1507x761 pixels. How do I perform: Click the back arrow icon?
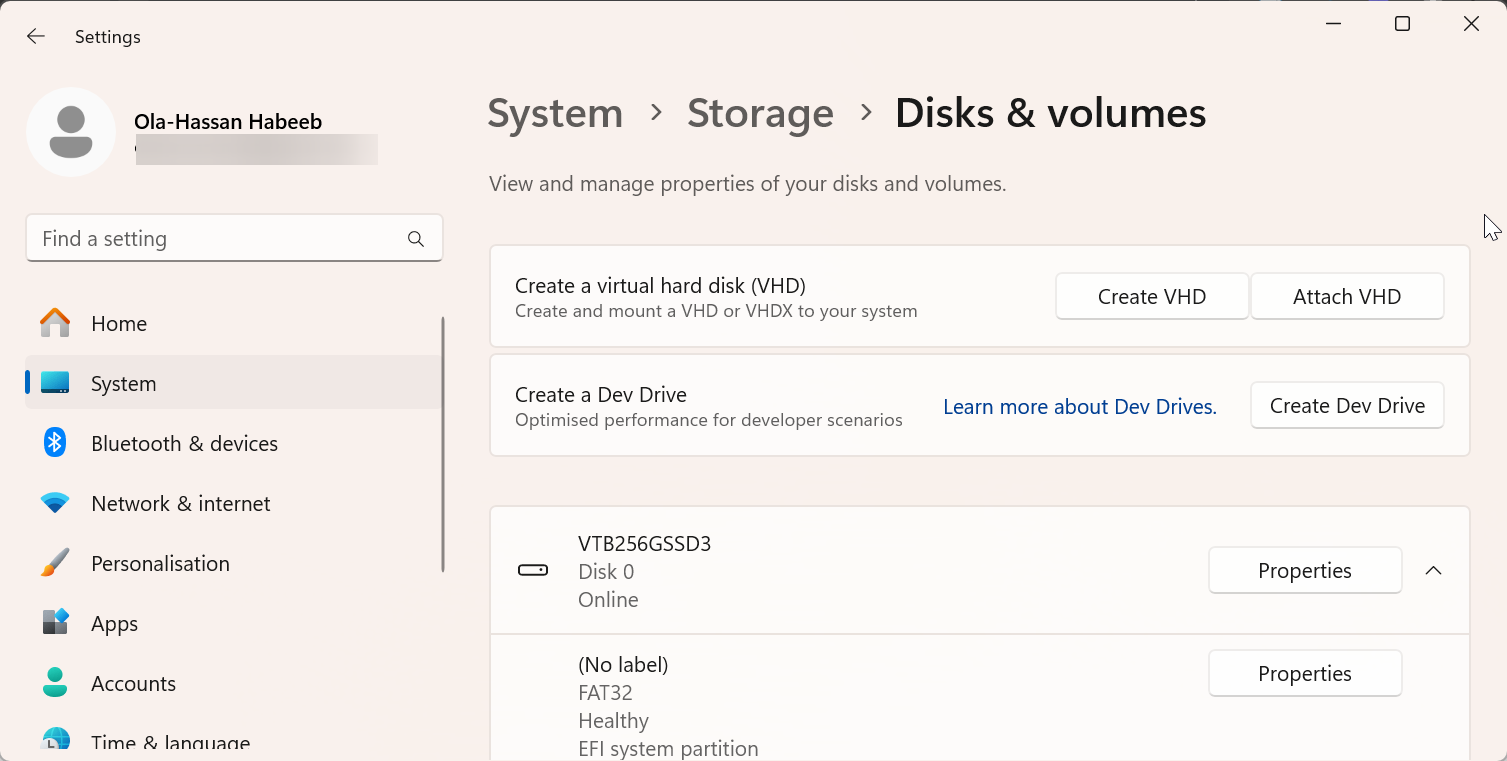(36, 37)
